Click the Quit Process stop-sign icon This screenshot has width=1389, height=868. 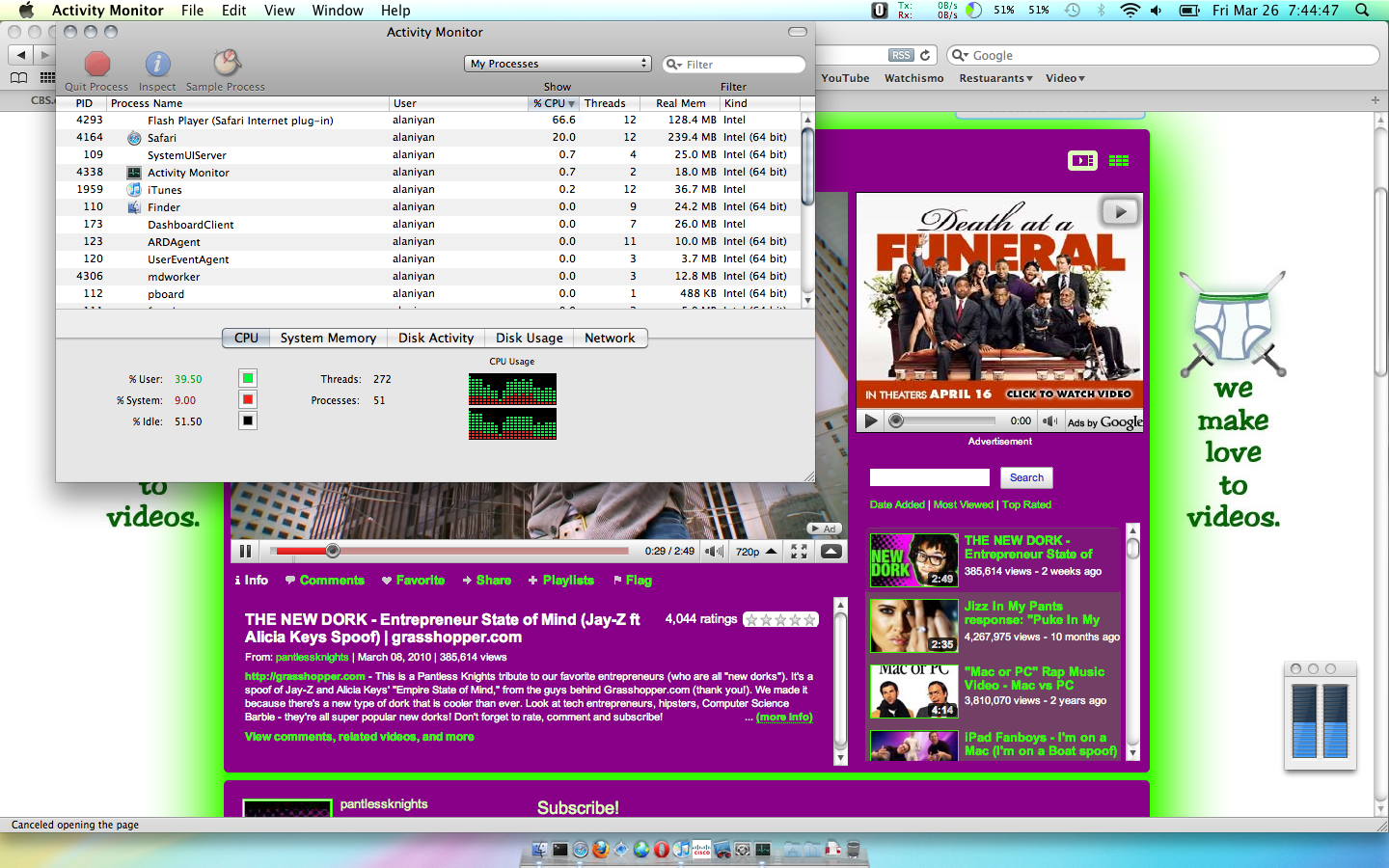97,64
